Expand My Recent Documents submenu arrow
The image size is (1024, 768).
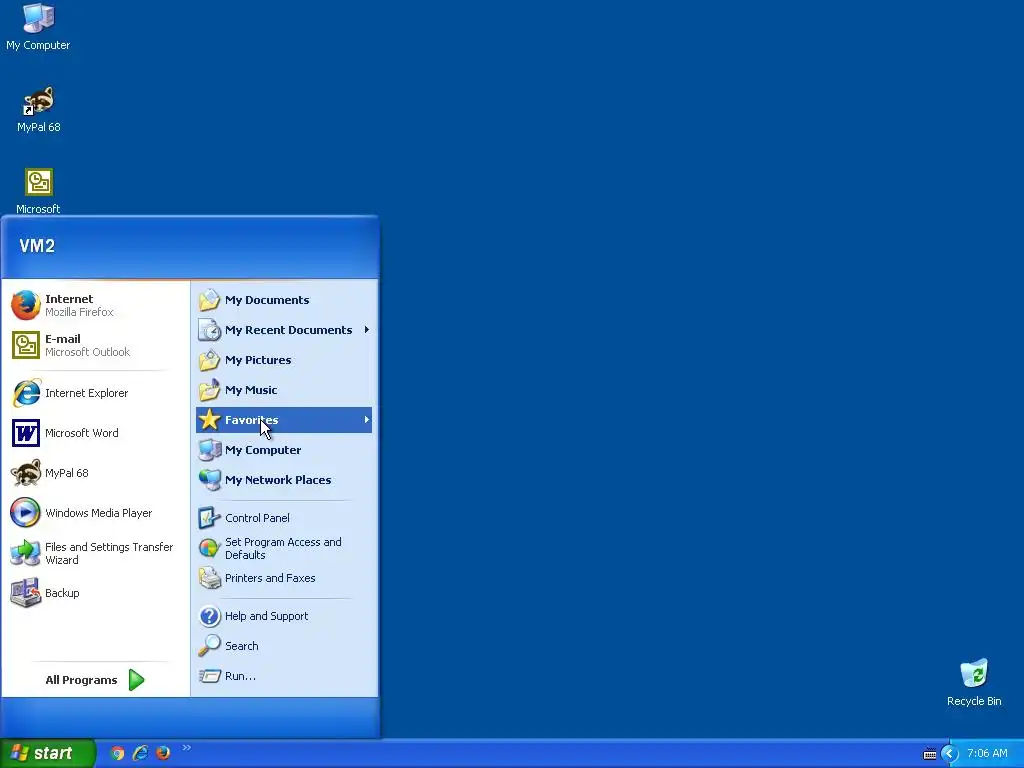click(x=366, y=330)
